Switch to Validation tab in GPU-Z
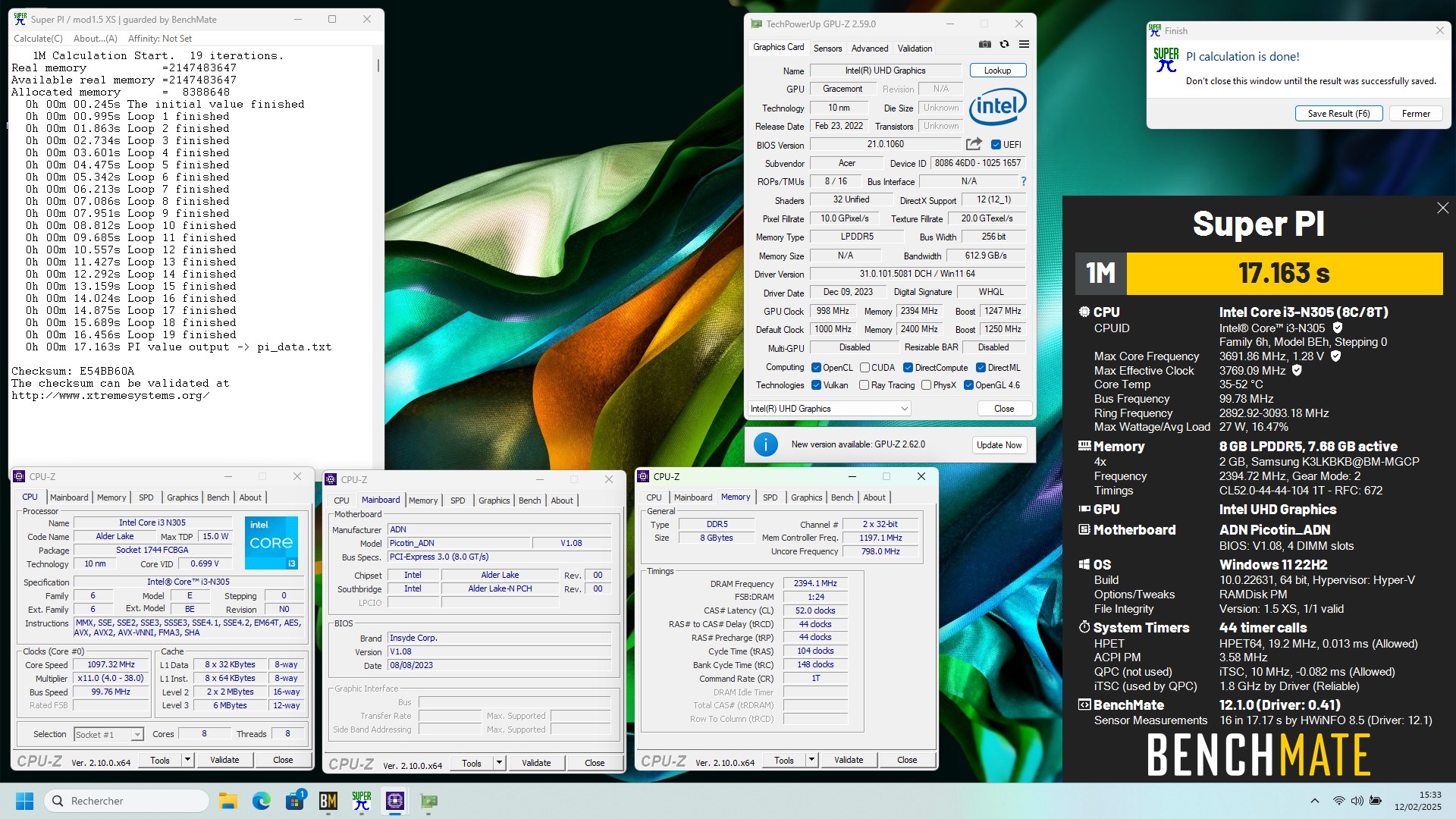 tap(915, 48)
